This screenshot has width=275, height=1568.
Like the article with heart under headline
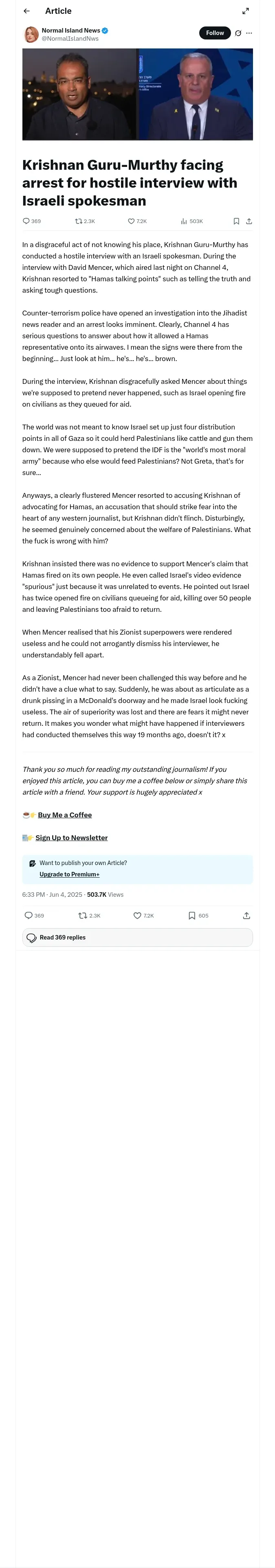point(131,221)
